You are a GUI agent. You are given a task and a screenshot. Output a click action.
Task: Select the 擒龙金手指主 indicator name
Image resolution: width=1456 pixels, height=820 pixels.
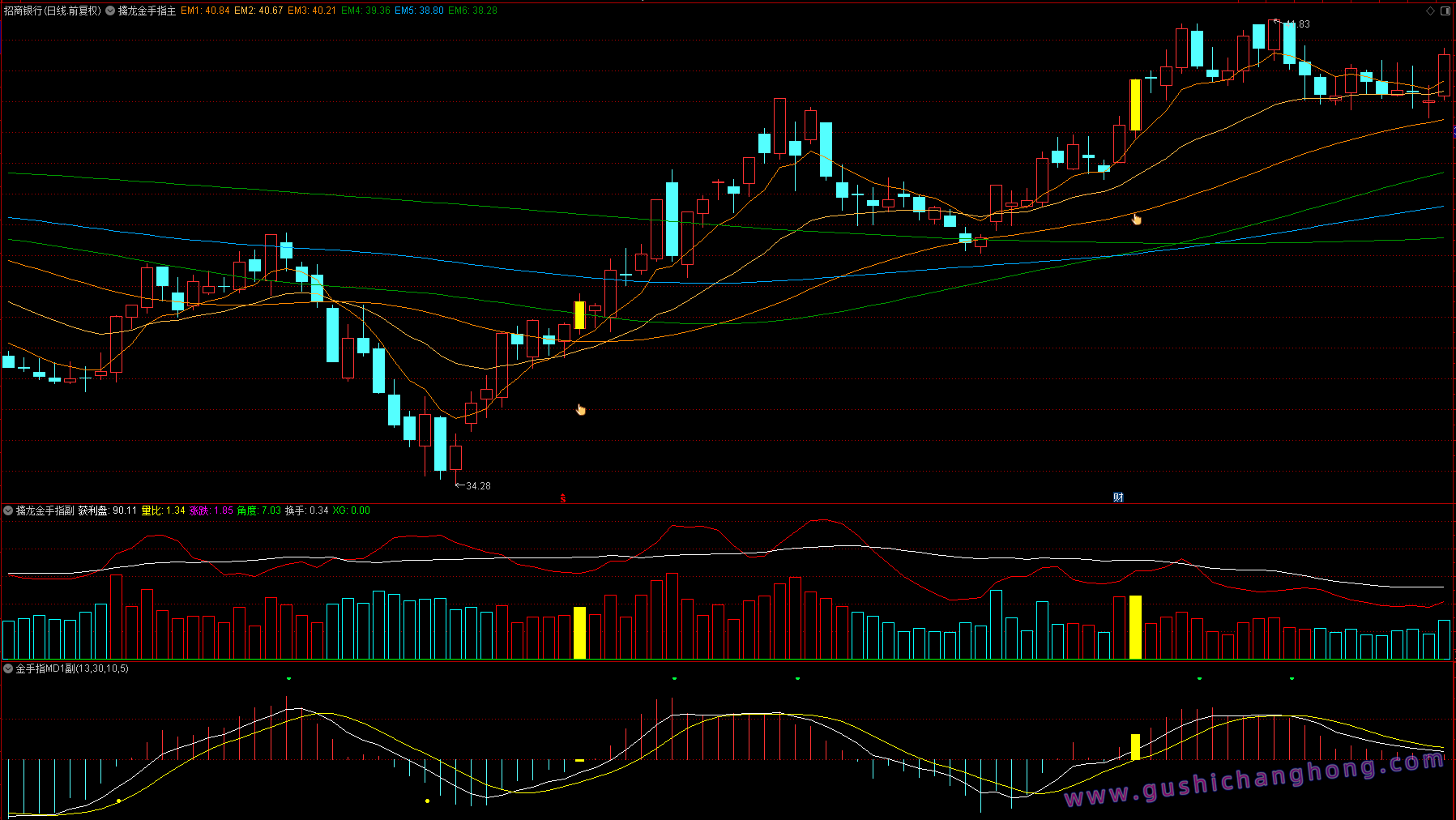pyautogui.click(x=147, y=11)
